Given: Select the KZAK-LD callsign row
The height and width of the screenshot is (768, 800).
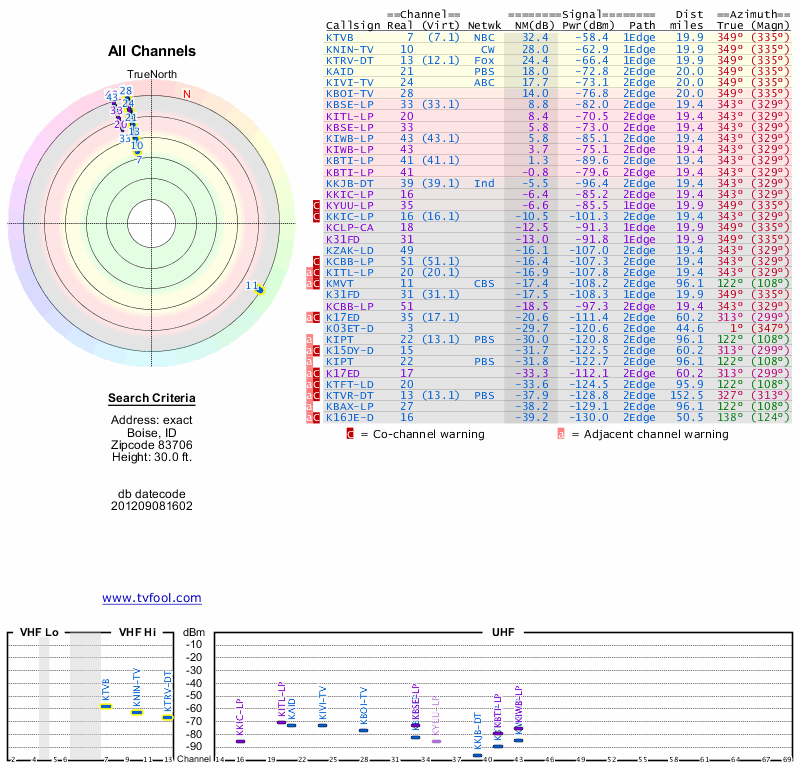Looking at the screenshot, I should click(349, 250).
